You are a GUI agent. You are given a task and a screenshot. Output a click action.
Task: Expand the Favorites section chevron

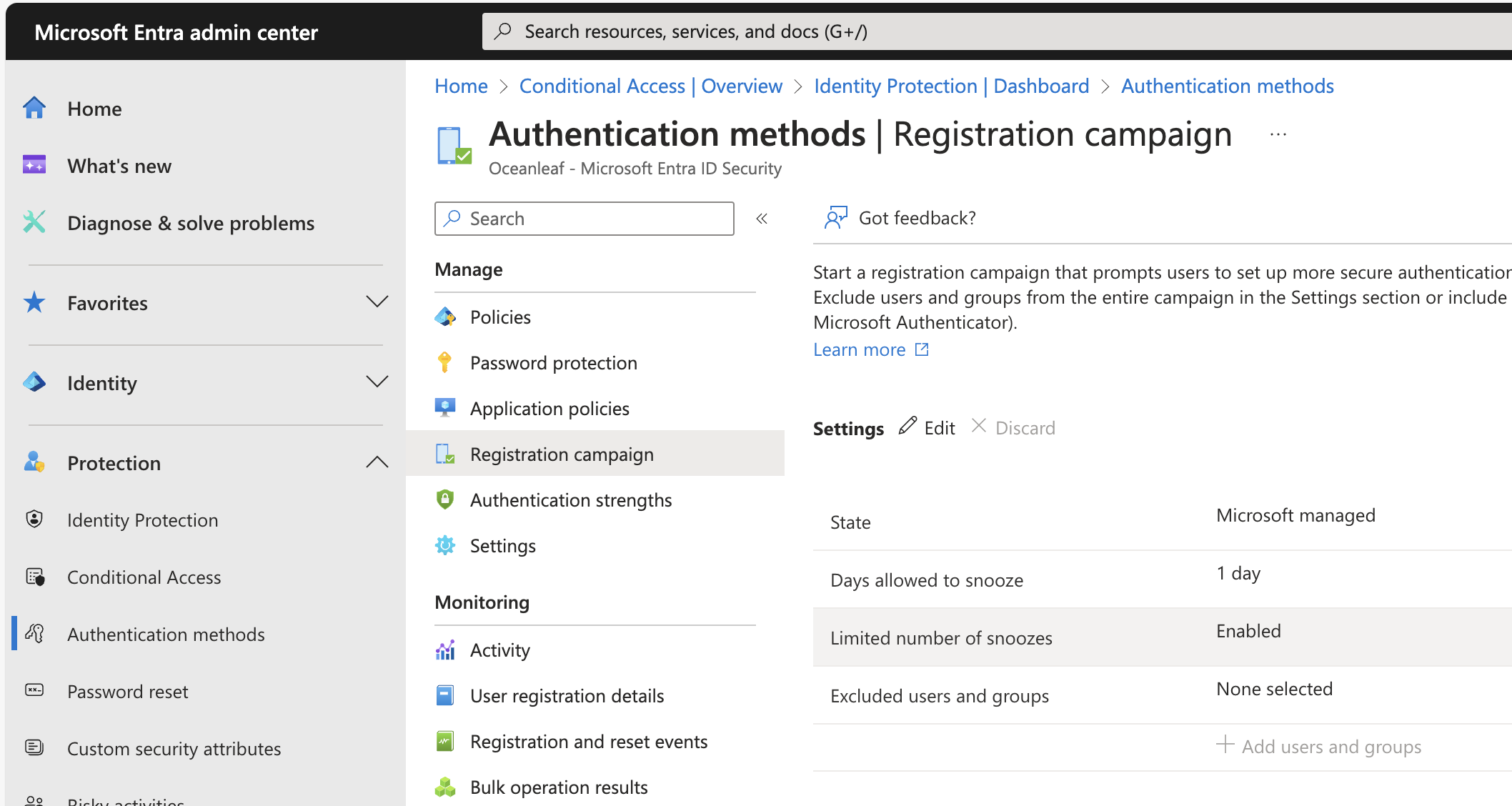[x=377, y=302]
